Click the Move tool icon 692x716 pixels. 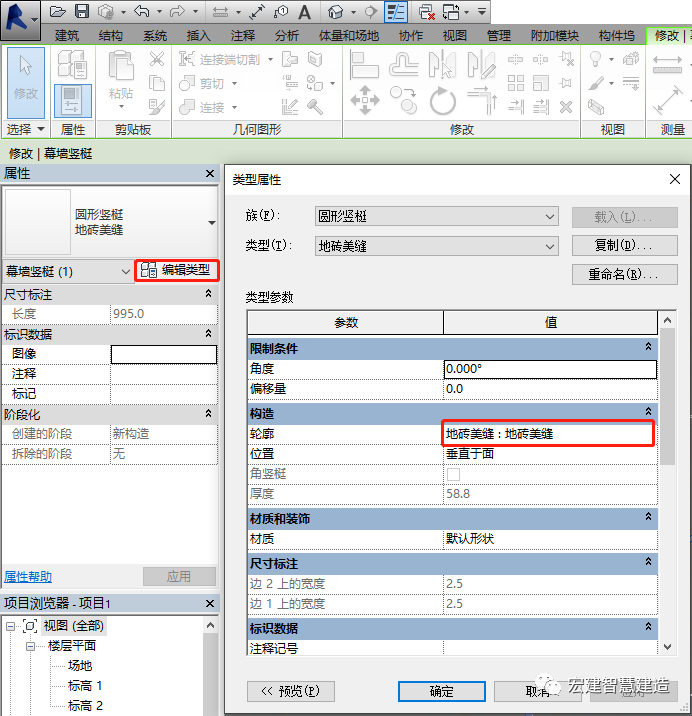tap(364, 100)
